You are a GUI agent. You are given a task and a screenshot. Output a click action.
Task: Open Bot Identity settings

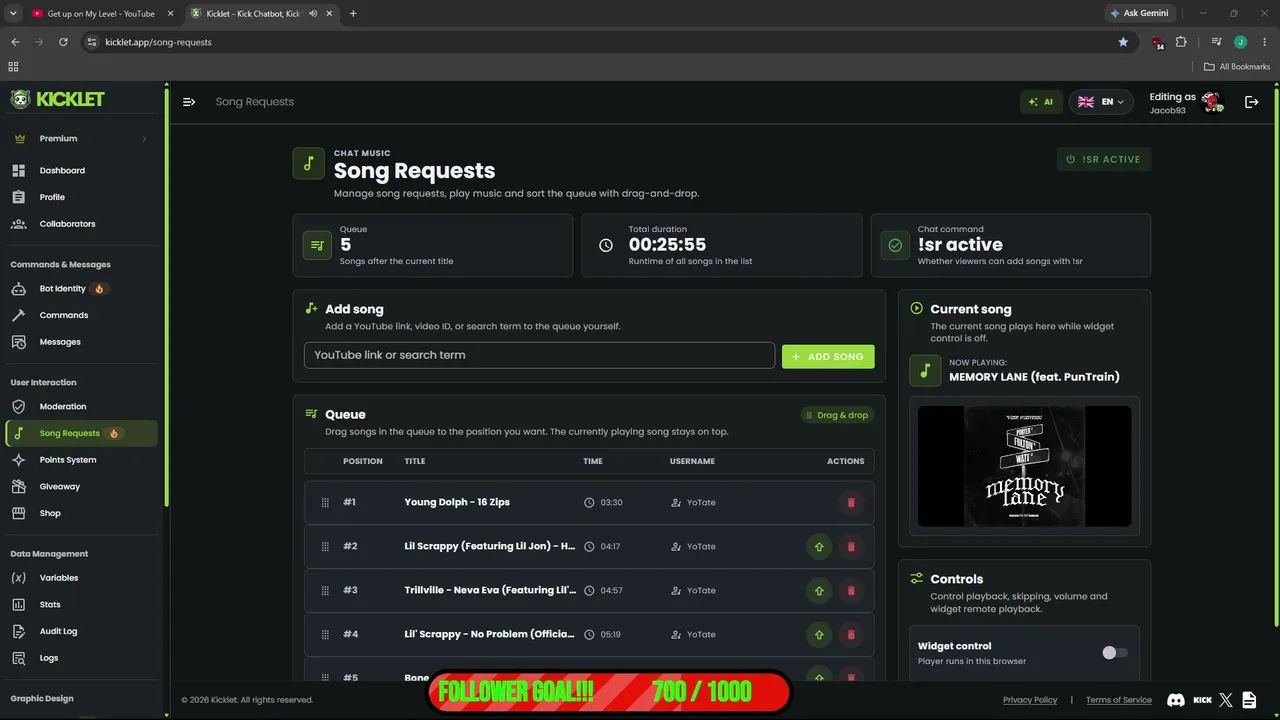[62, 289]
